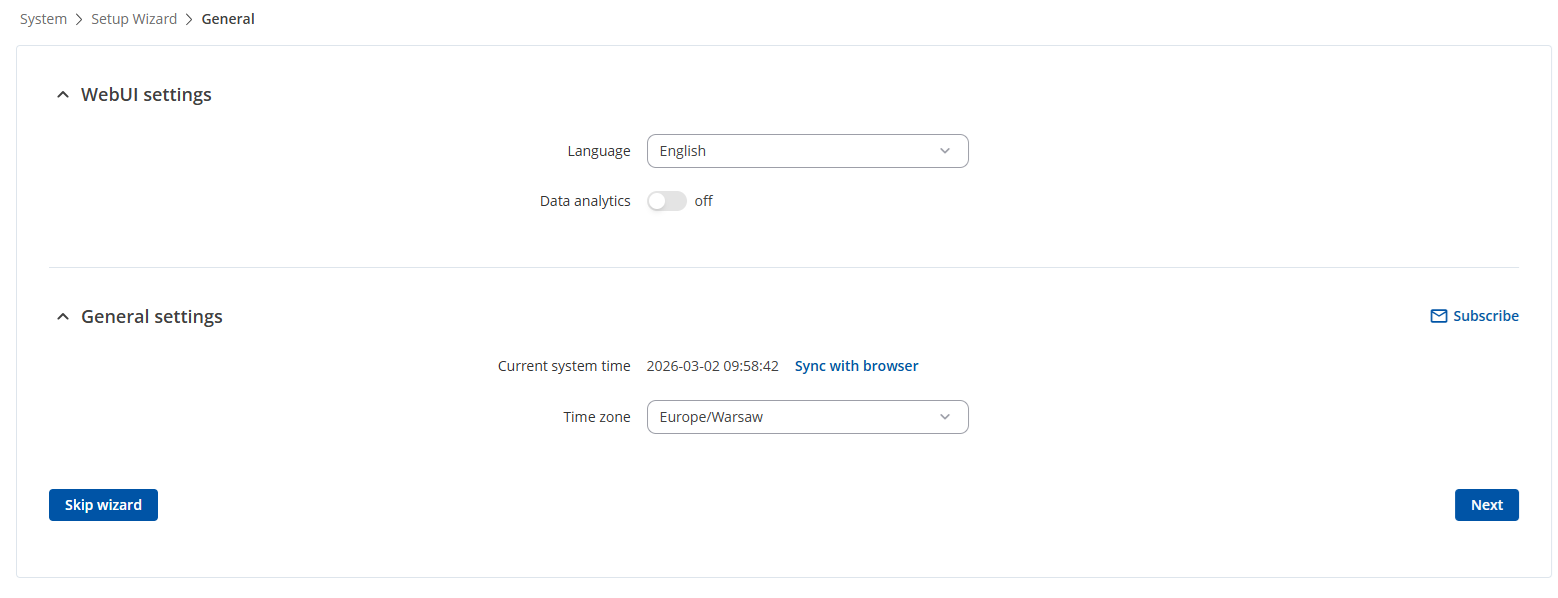
Task: Click the Subscribe envelope icon
Action: tap(1438, 316)
